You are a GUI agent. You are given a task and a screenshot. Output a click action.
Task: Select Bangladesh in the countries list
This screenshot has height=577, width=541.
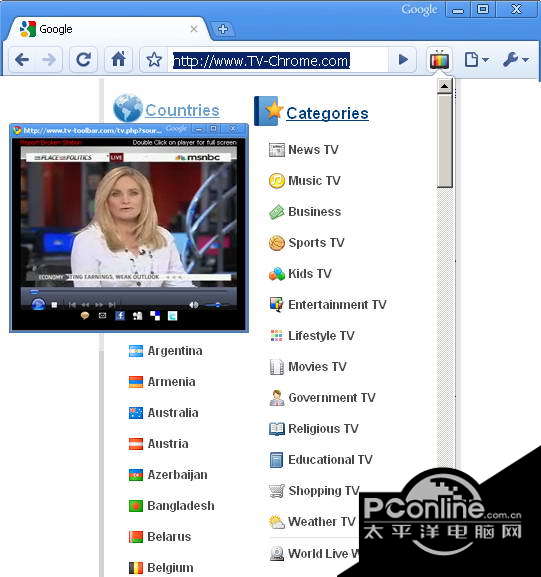point(181,506)
